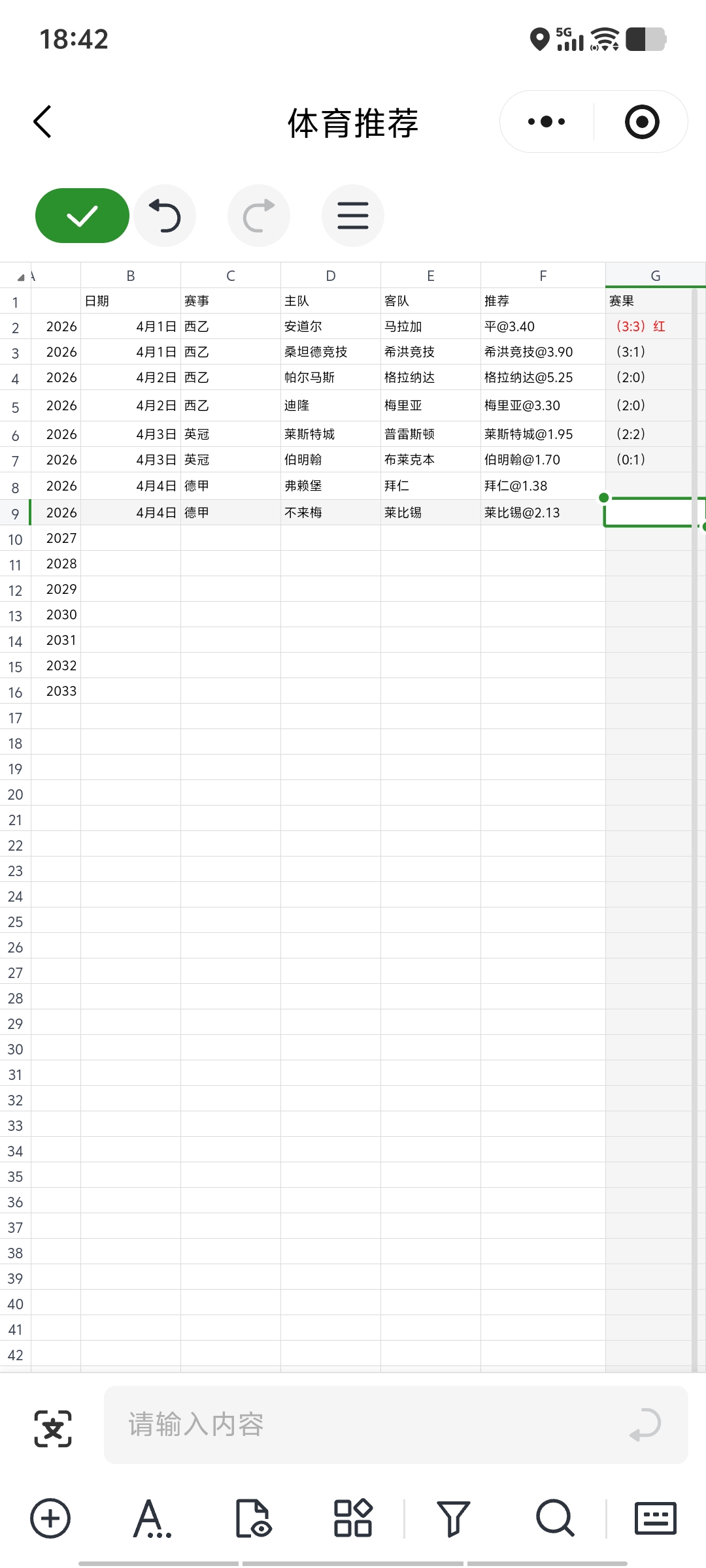Open the three-dot more options menu
This screenshot has height=1568, width=706.
pyautogui.click(x=546, y=122)
